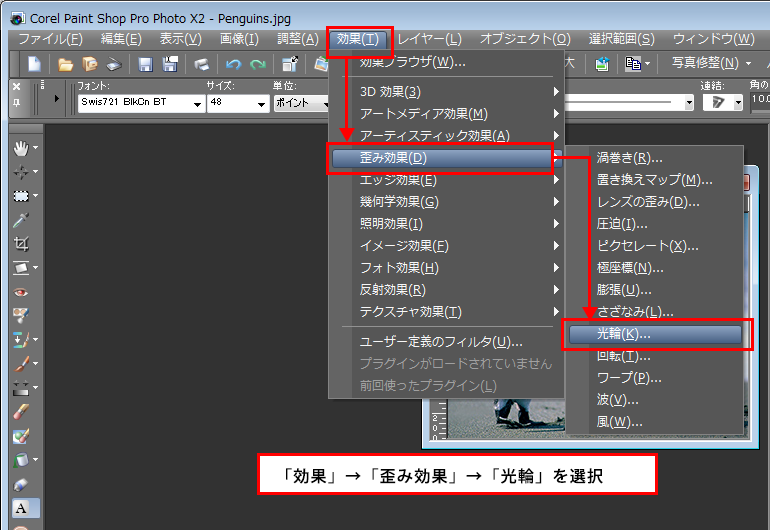Open the 写真修整(N) dropdown arrow
This screenshot has width=770, height=530.
[x=748, y=63]
